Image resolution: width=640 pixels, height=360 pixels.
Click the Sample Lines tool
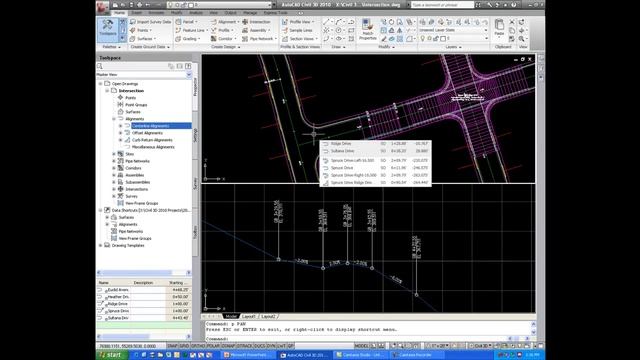pos(298,30)
